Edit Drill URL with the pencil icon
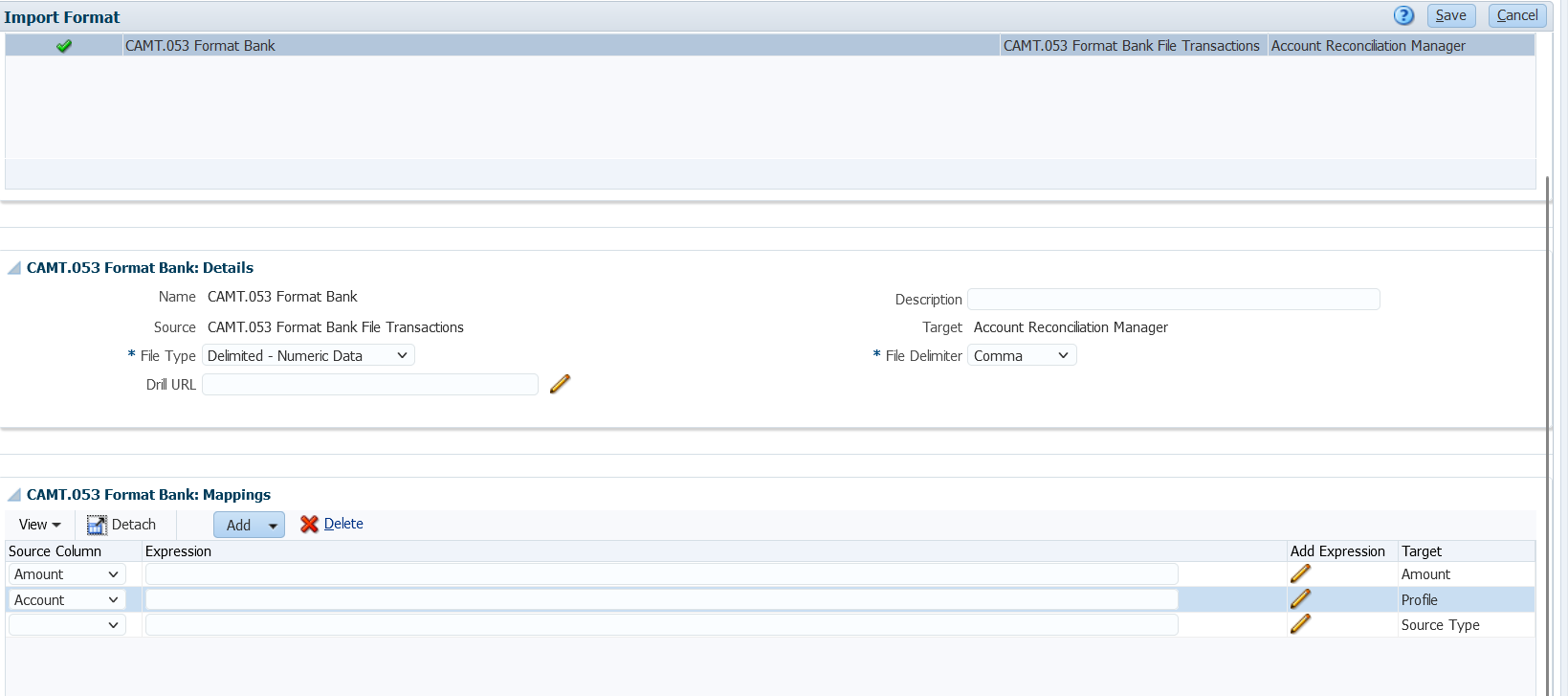1568x696 pixels. pyautogui.click(x=561, y=384)
